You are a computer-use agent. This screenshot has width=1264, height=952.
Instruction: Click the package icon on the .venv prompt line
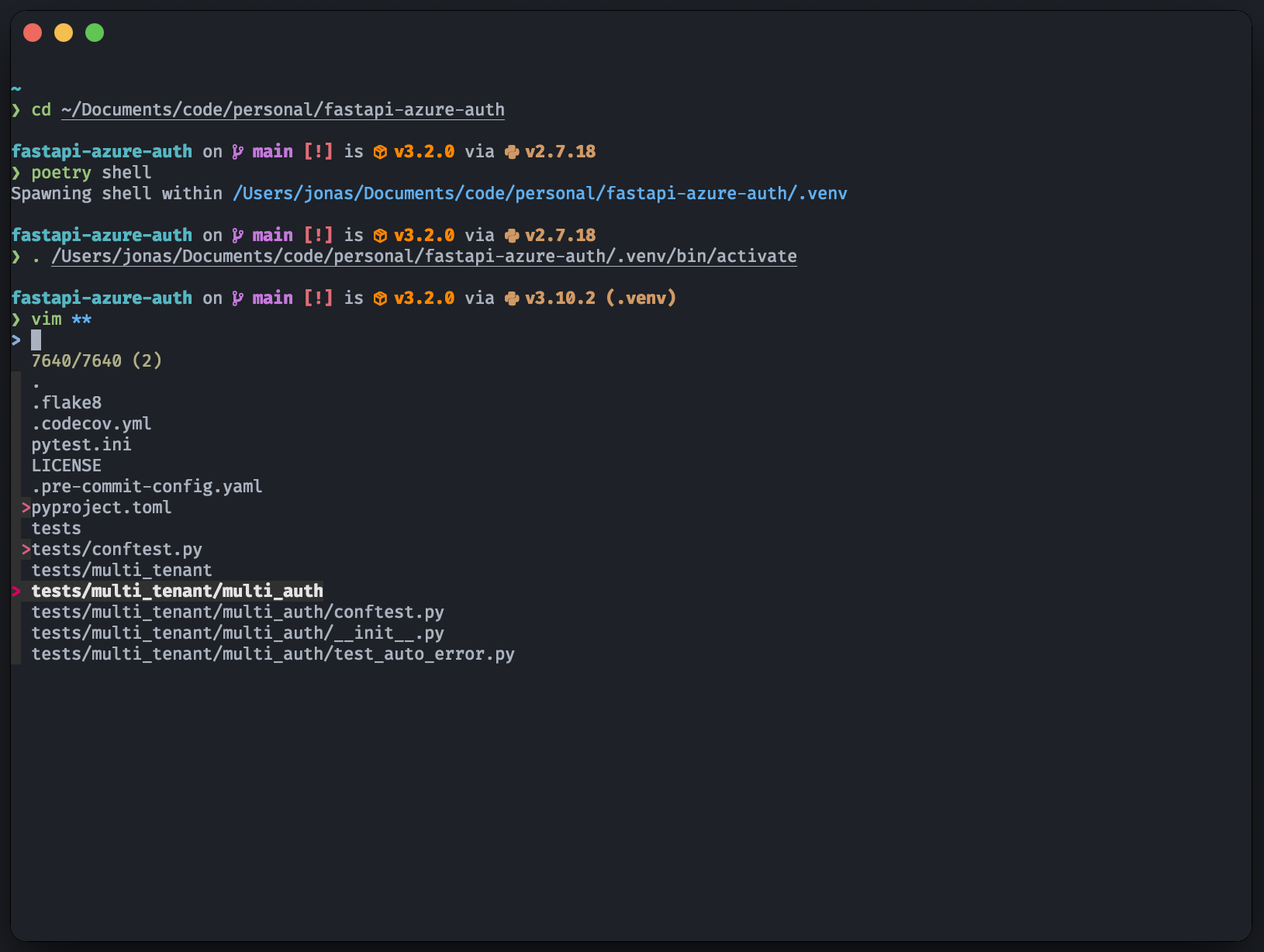(380, 298)
